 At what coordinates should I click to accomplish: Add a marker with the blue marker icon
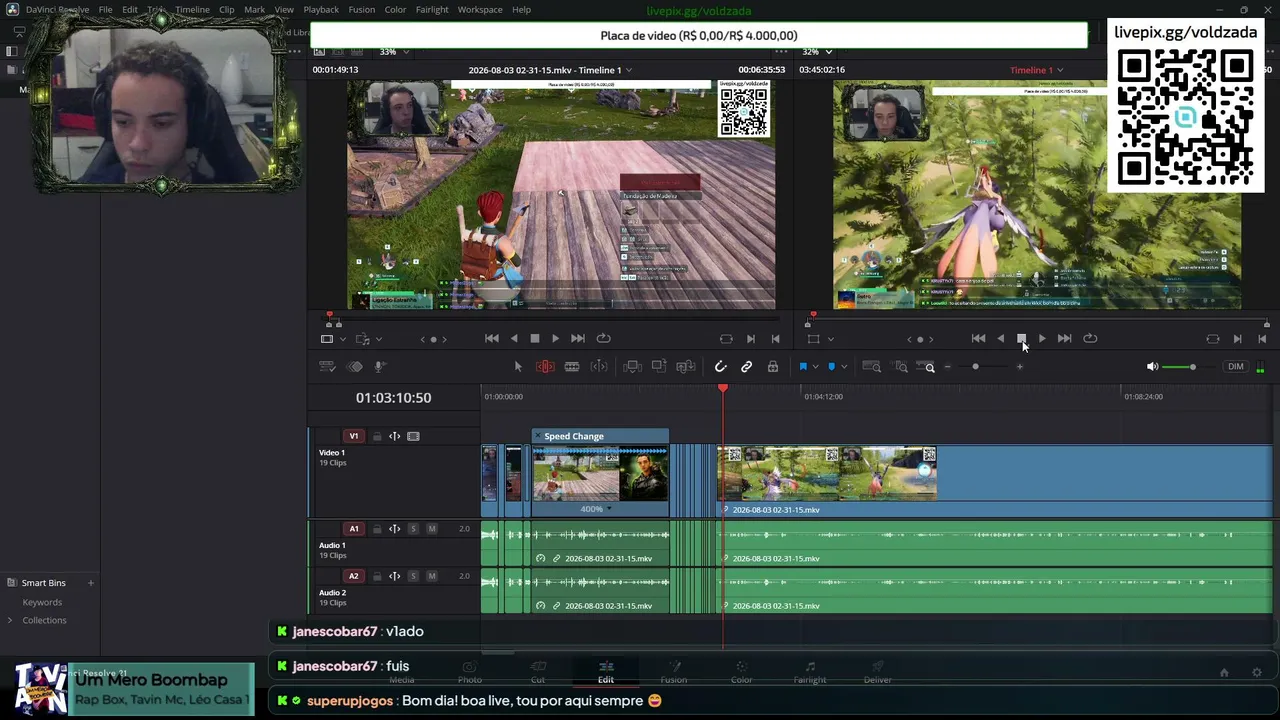(831, 367)
